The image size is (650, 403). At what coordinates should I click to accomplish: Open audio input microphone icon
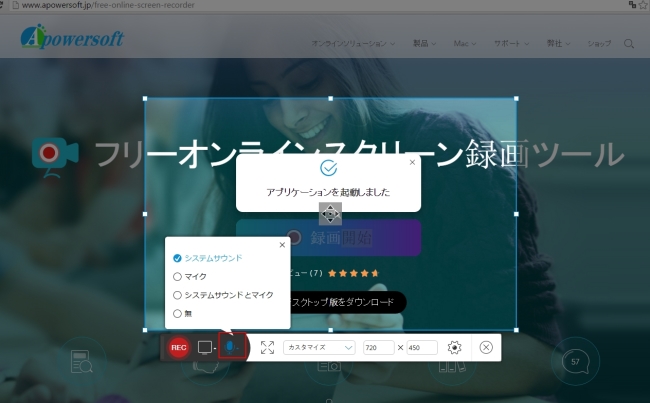(x=232, y=347)
